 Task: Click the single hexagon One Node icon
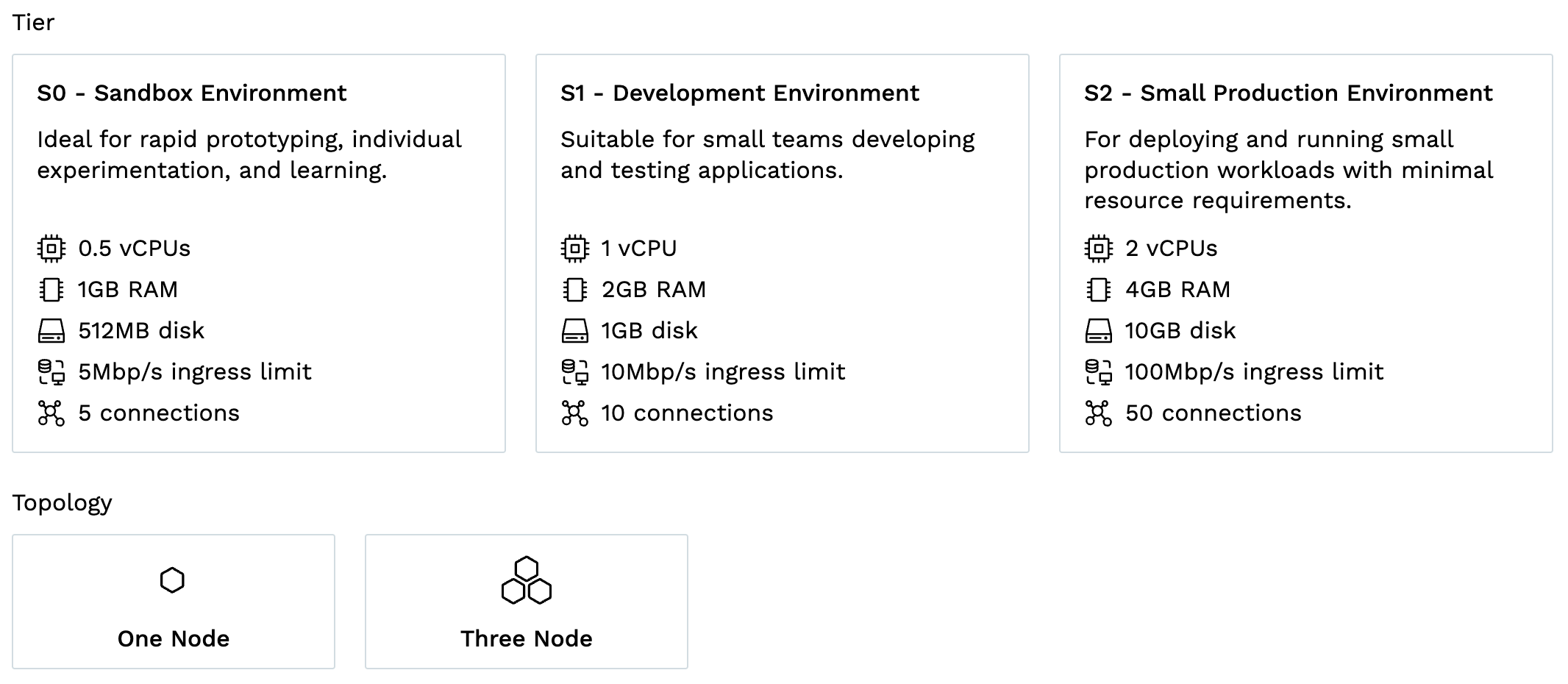(x=174, y=580)
